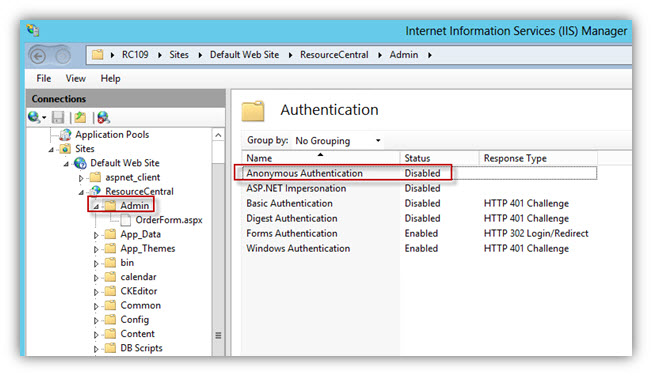Image resolution: width=652 pixels, height=376 pixels.
Task: Click the Up folder icon in Connections toolbar
Action: tap(80, 118)
